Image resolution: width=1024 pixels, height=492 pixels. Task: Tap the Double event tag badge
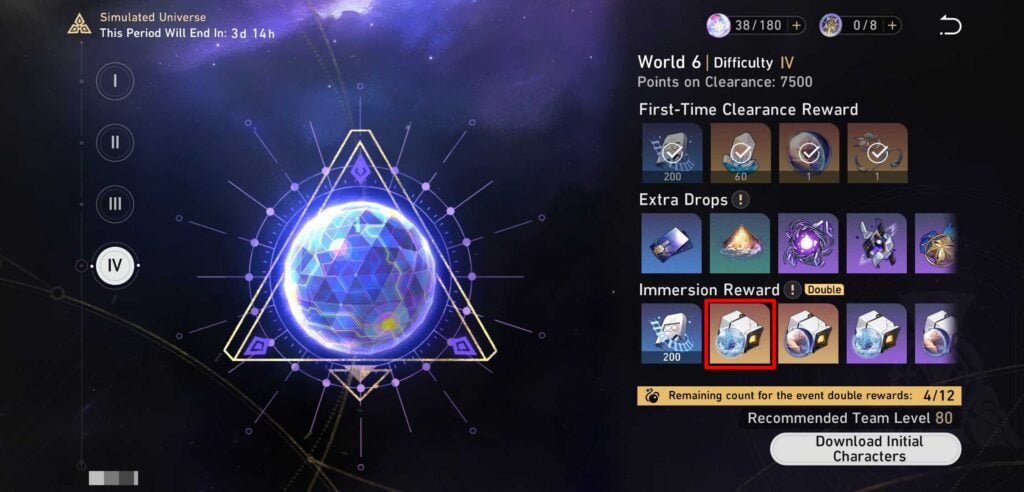pos(824,289)
